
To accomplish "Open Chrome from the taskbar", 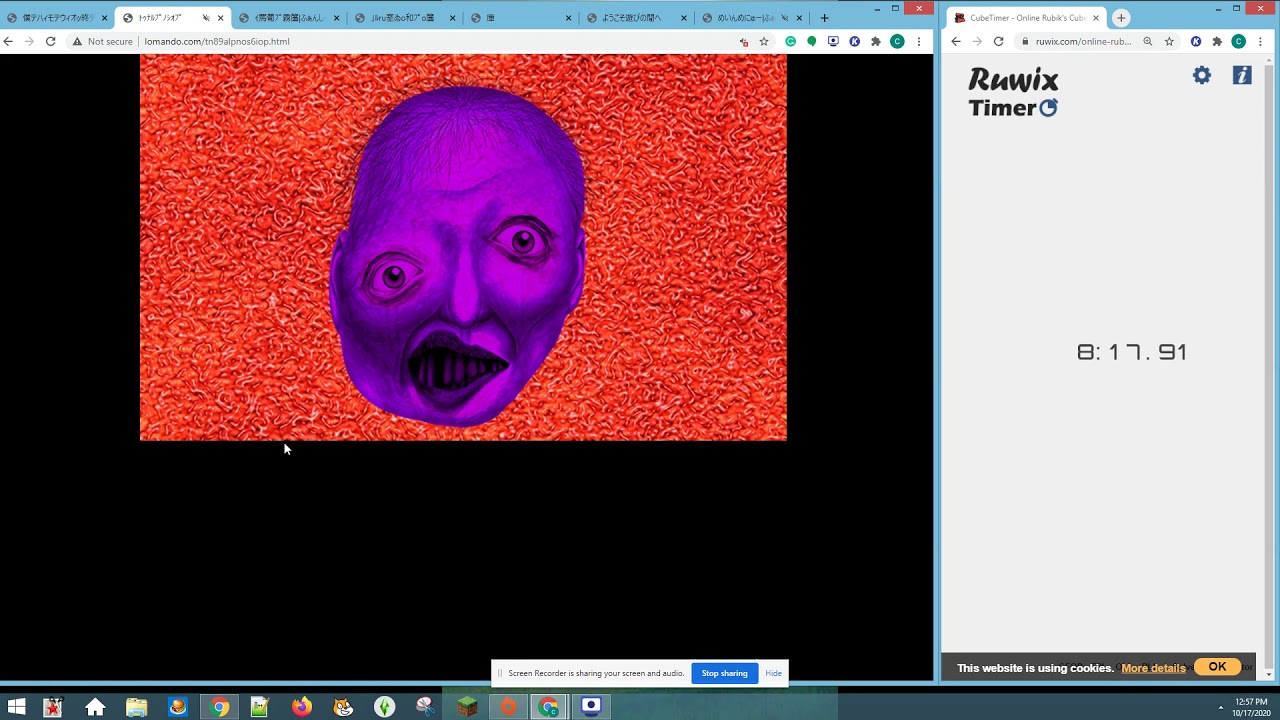I will pos(219,707).
